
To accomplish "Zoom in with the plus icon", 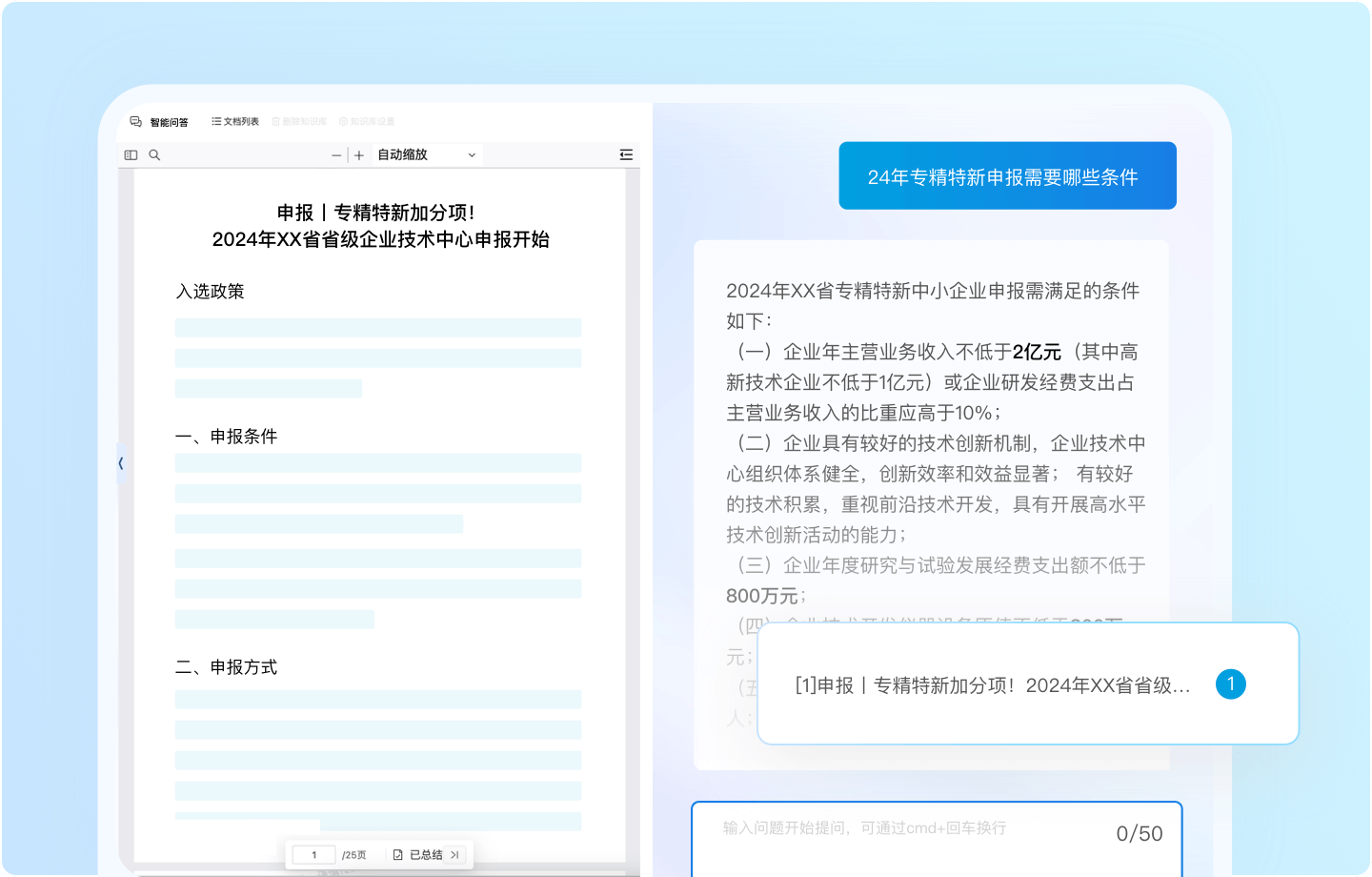I will (x=358, y=153).
